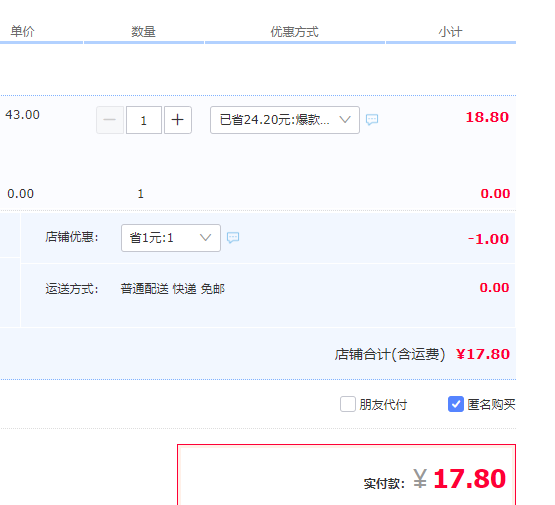The height and width of the screenshot is (505, 555).
Task: Open the 已省24.20元 discount dropdown
Action: [x=285, y=120]
